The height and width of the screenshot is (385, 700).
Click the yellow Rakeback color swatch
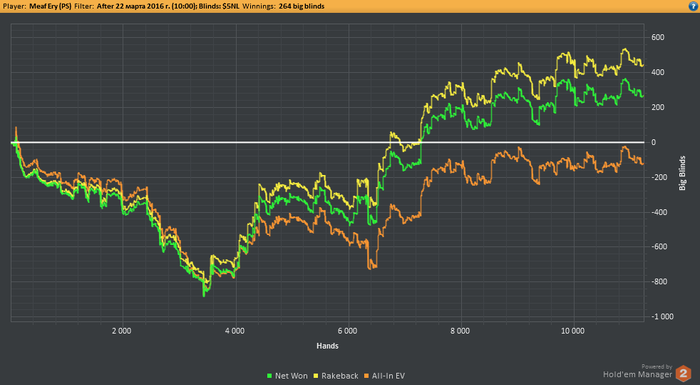click(x=316, y=376)
